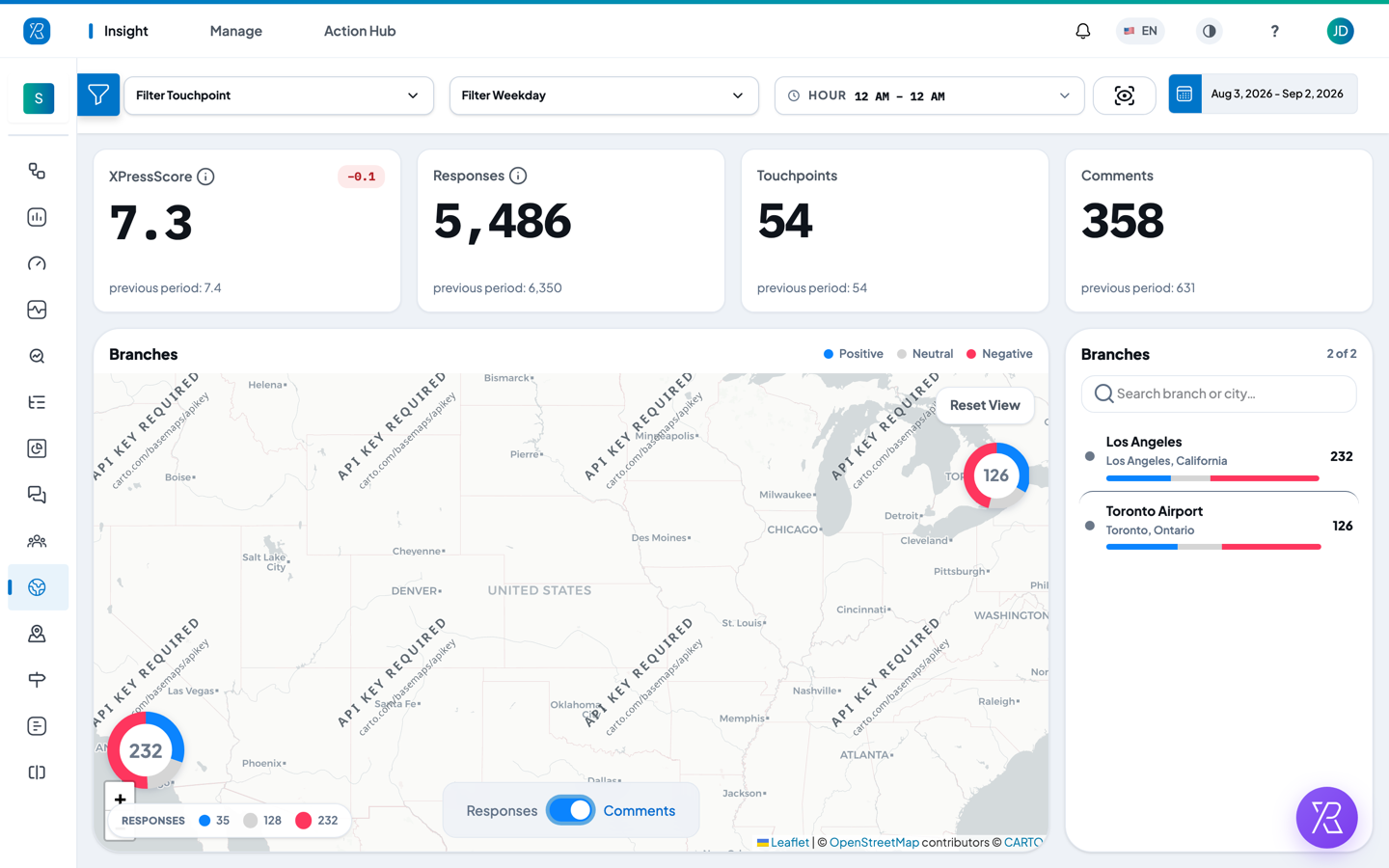Click the Search branch or city field
Image resolution: width=1389 pixels, height=868 pixels.
coord(1218,393)
